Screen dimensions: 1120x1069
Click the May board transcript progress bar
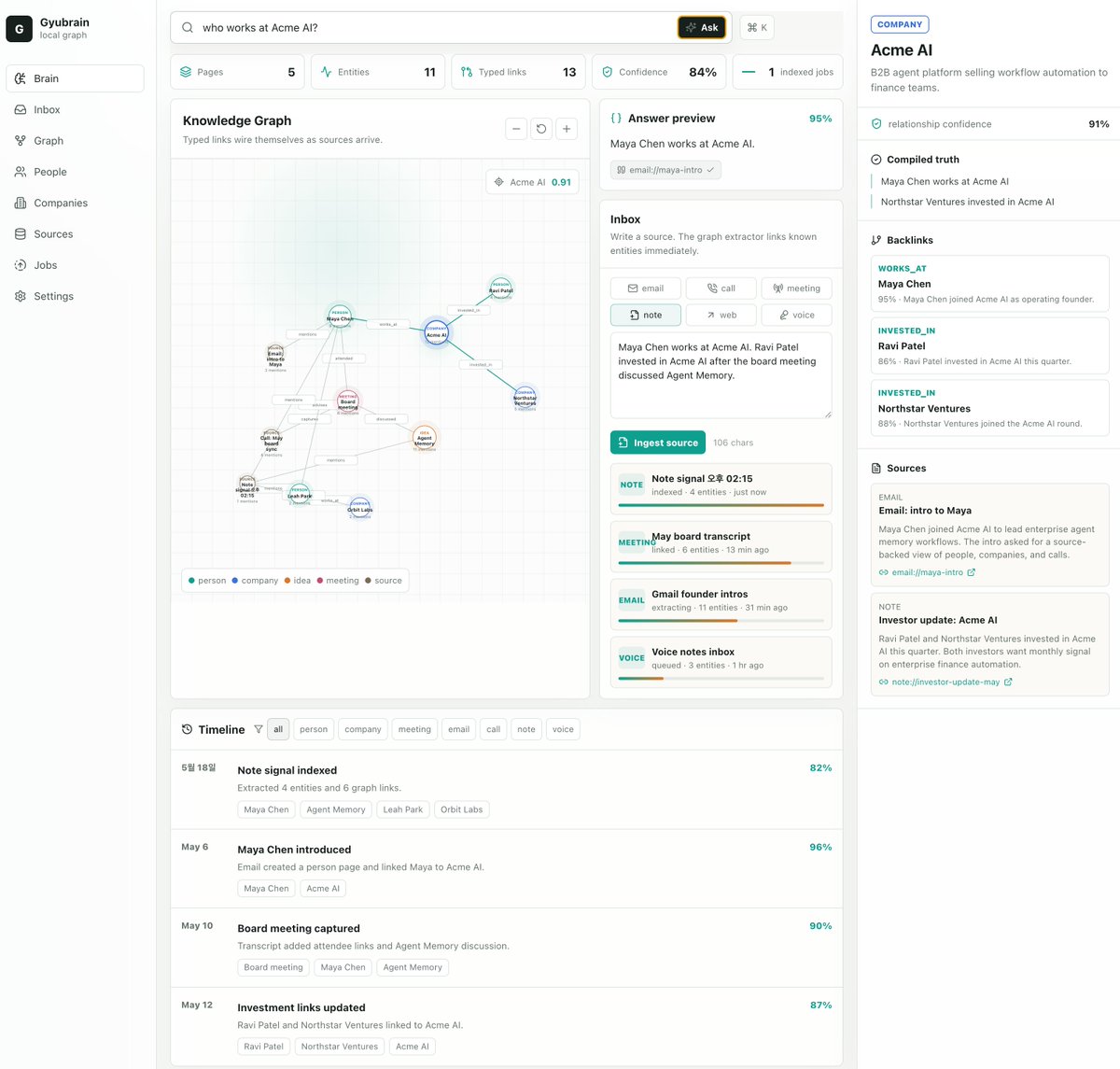[x=721, y=563]
